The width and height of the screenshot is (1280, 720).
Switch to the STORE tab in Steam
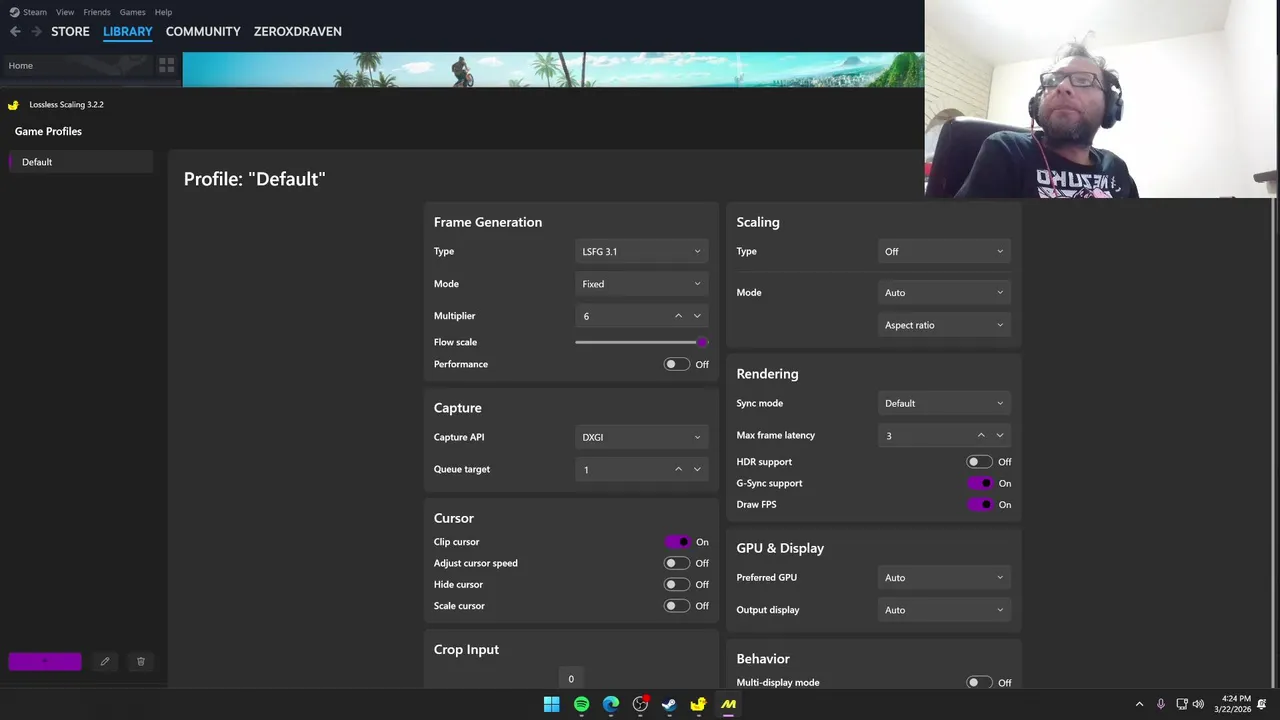click(x=70, y=31)
